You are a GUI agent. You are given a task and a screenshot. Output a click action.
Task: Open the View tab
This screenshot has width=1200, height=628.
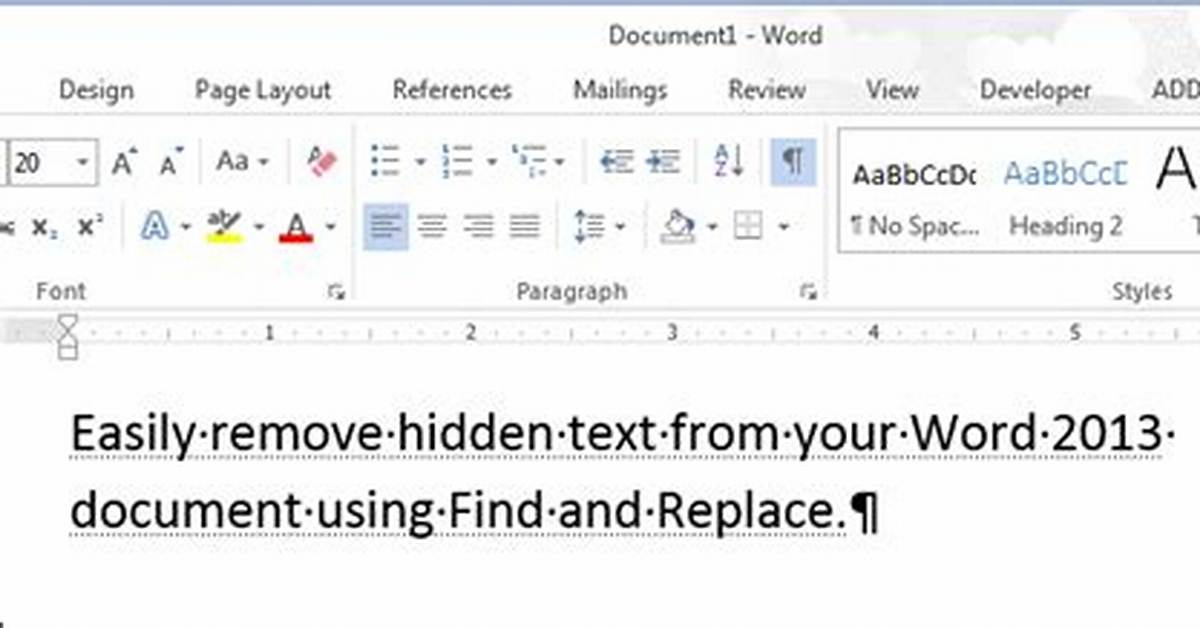pyautogui.click(x=892, y=90)
